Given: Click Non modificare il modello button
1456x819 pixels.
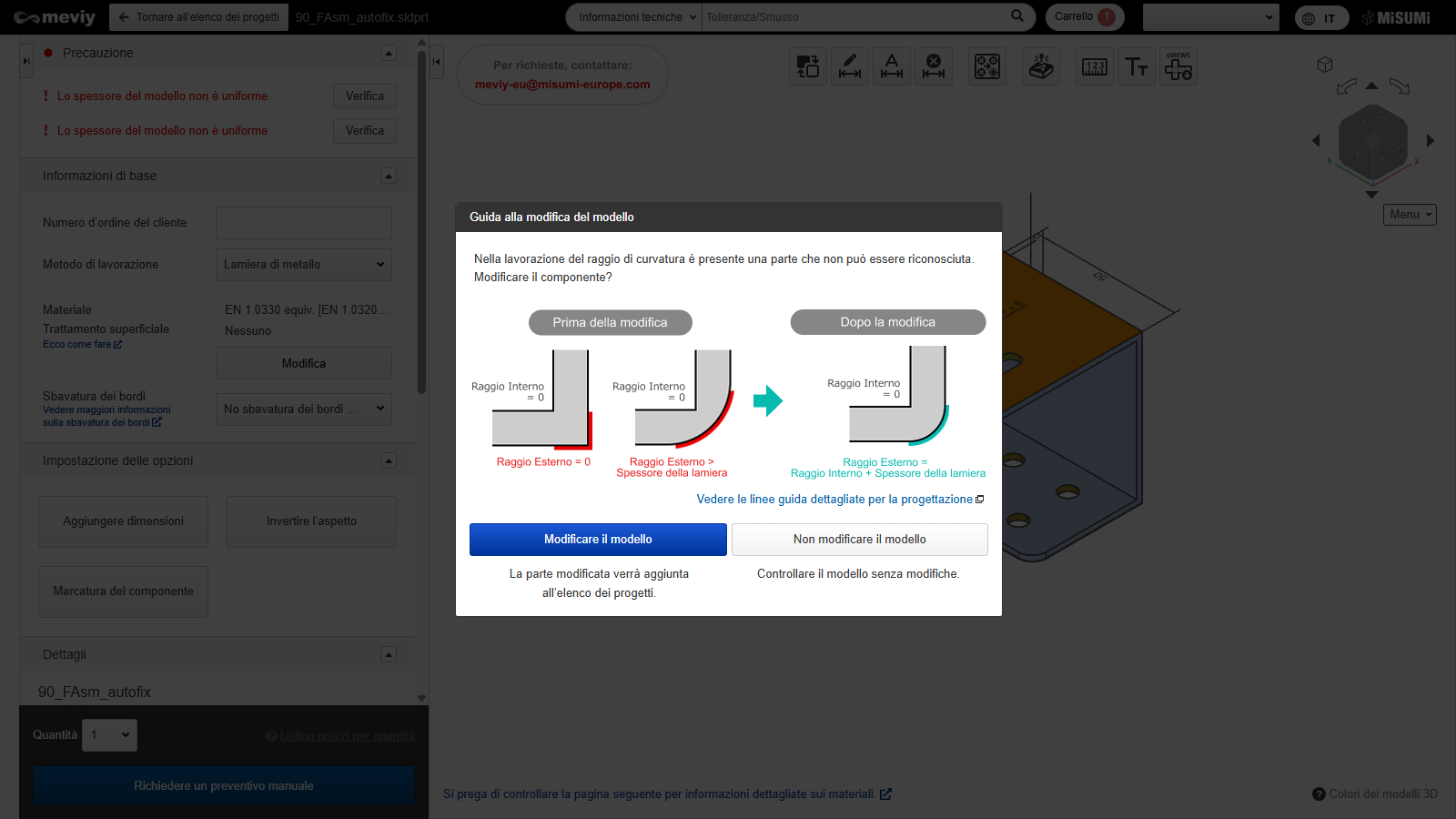Looking at the screenshot, I should [x=859, y=540].
